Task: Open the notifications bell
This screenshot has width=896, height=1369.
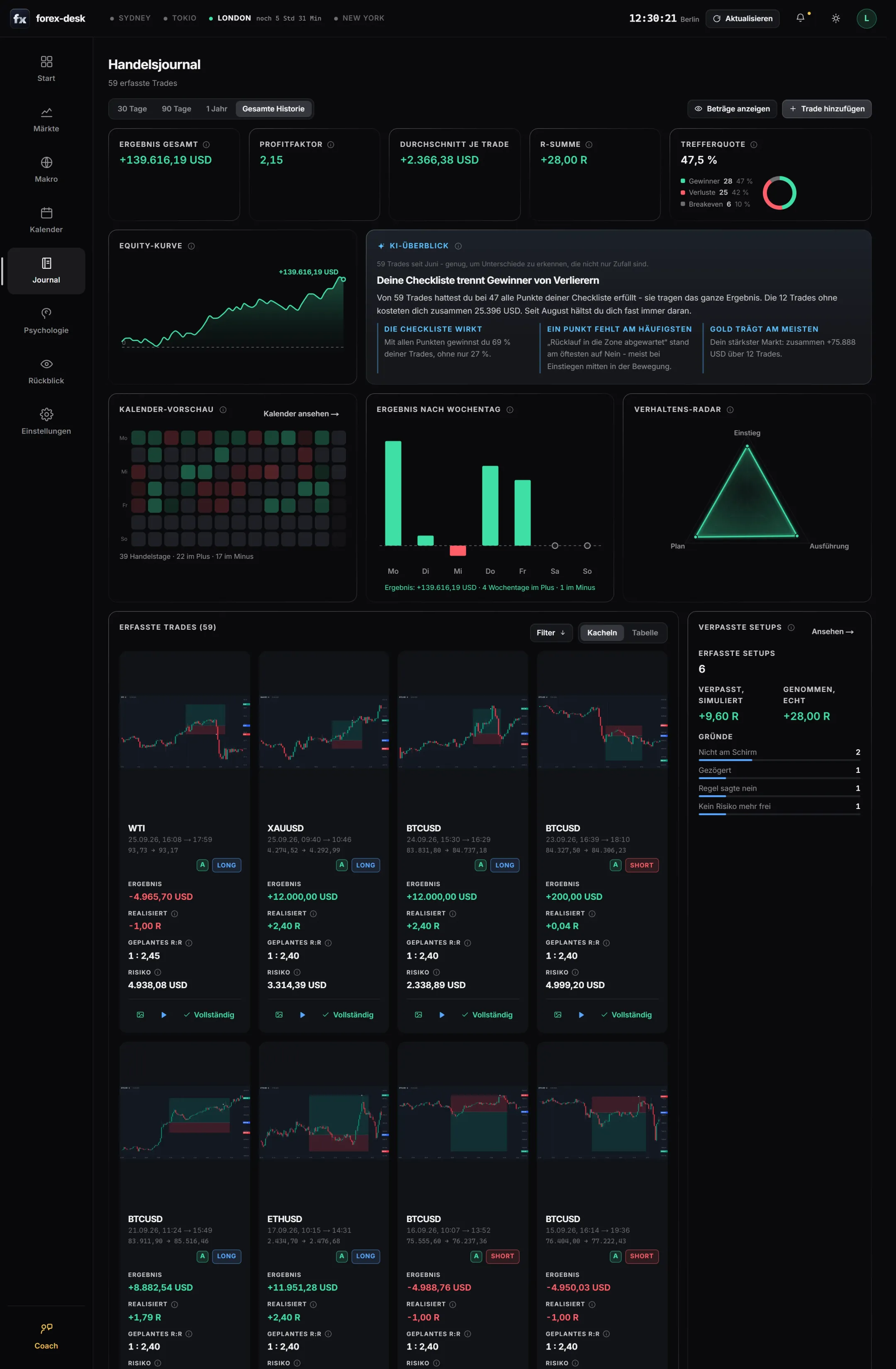Action: pos(800,18)
